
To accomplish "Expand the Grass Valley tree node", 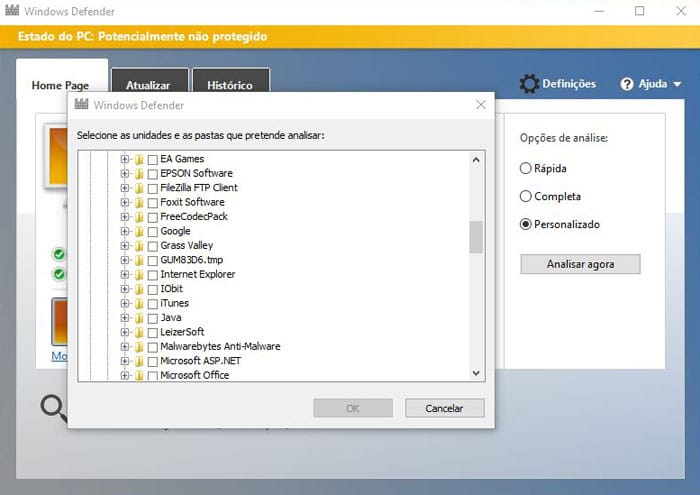I will tap(125, 245).
